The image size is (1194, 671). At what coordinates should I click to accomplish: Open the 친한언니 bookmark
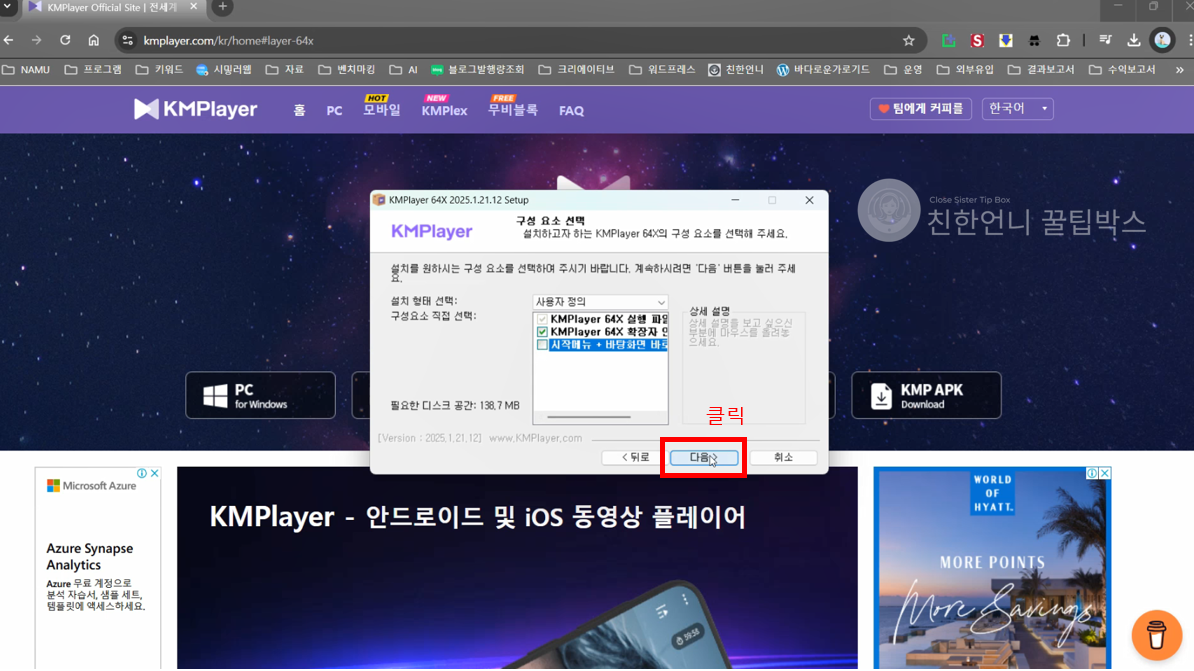click(736, 69)
